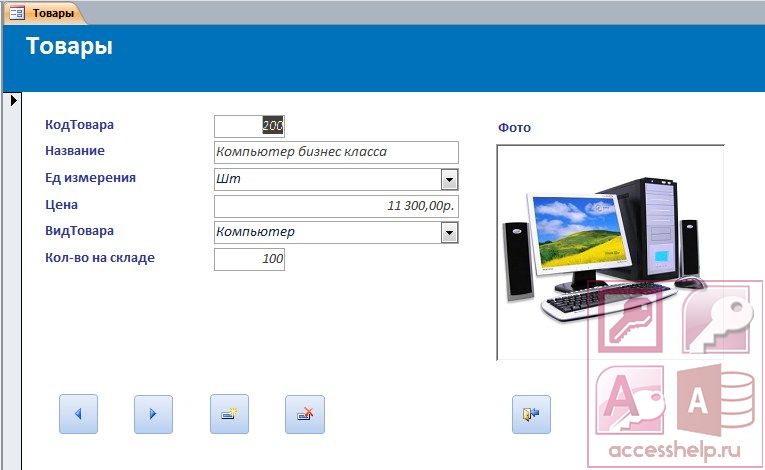This screenshot has width=765, height=470.
Task: Click the ВидТовара label
Action: point(80,231)
